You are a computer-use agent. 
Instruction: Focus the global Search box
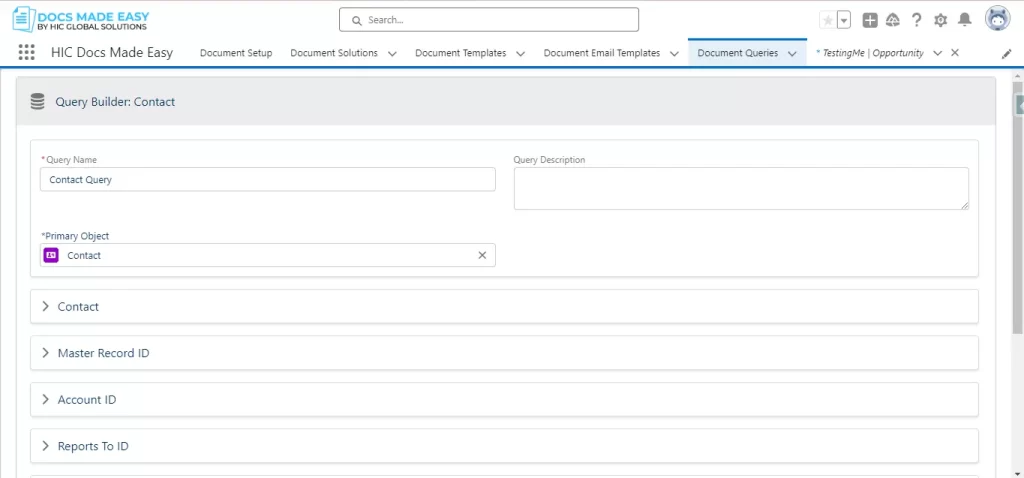[x=488, y=20]
